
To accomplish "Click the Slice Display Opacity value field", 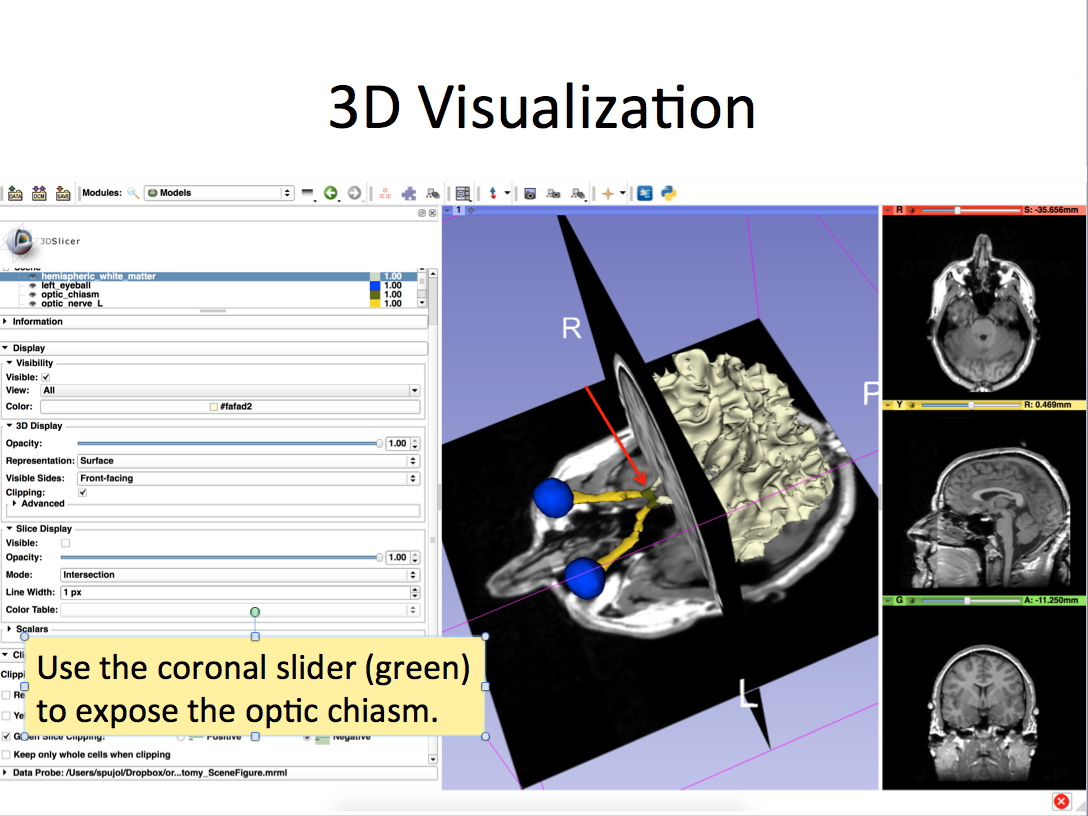I will click(398, 557).
